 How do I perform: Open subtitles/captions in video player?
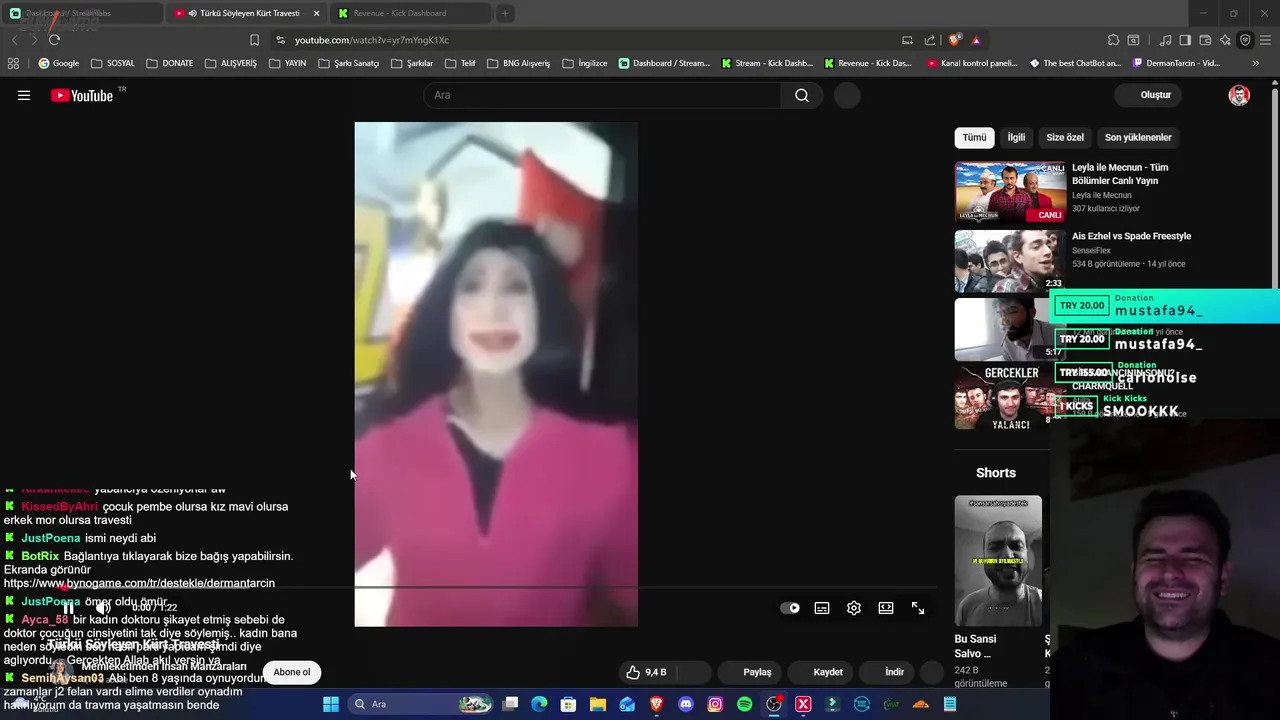(x=822, y=608)
